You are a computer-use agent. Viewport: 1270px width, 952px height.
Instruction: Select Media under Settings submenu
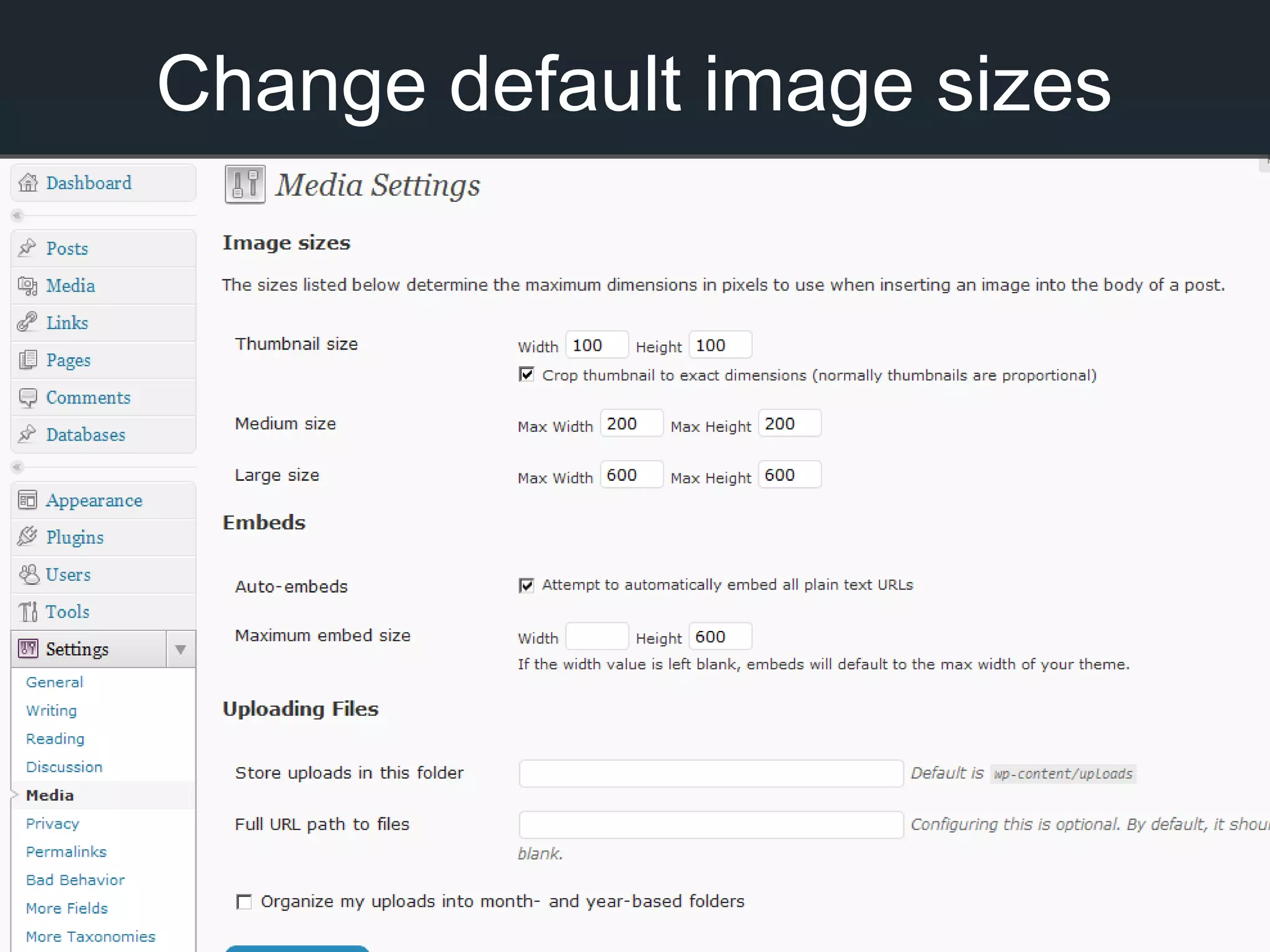pyautogui.click(x=50, y=795)
